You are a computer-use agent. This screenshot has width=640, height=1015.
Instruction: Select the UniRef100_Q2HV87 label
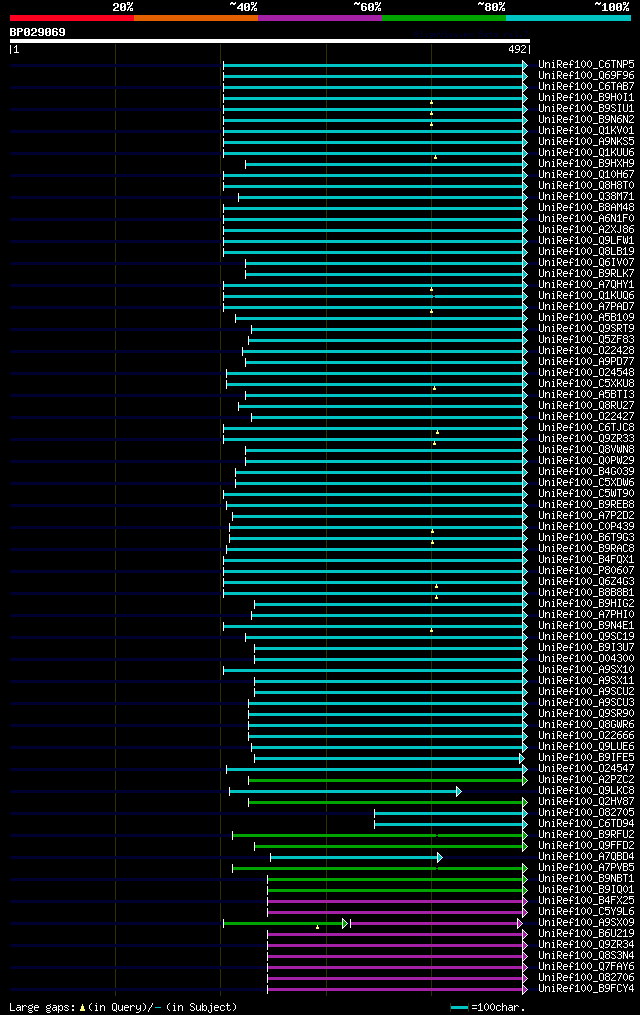[x=586, y=802]
